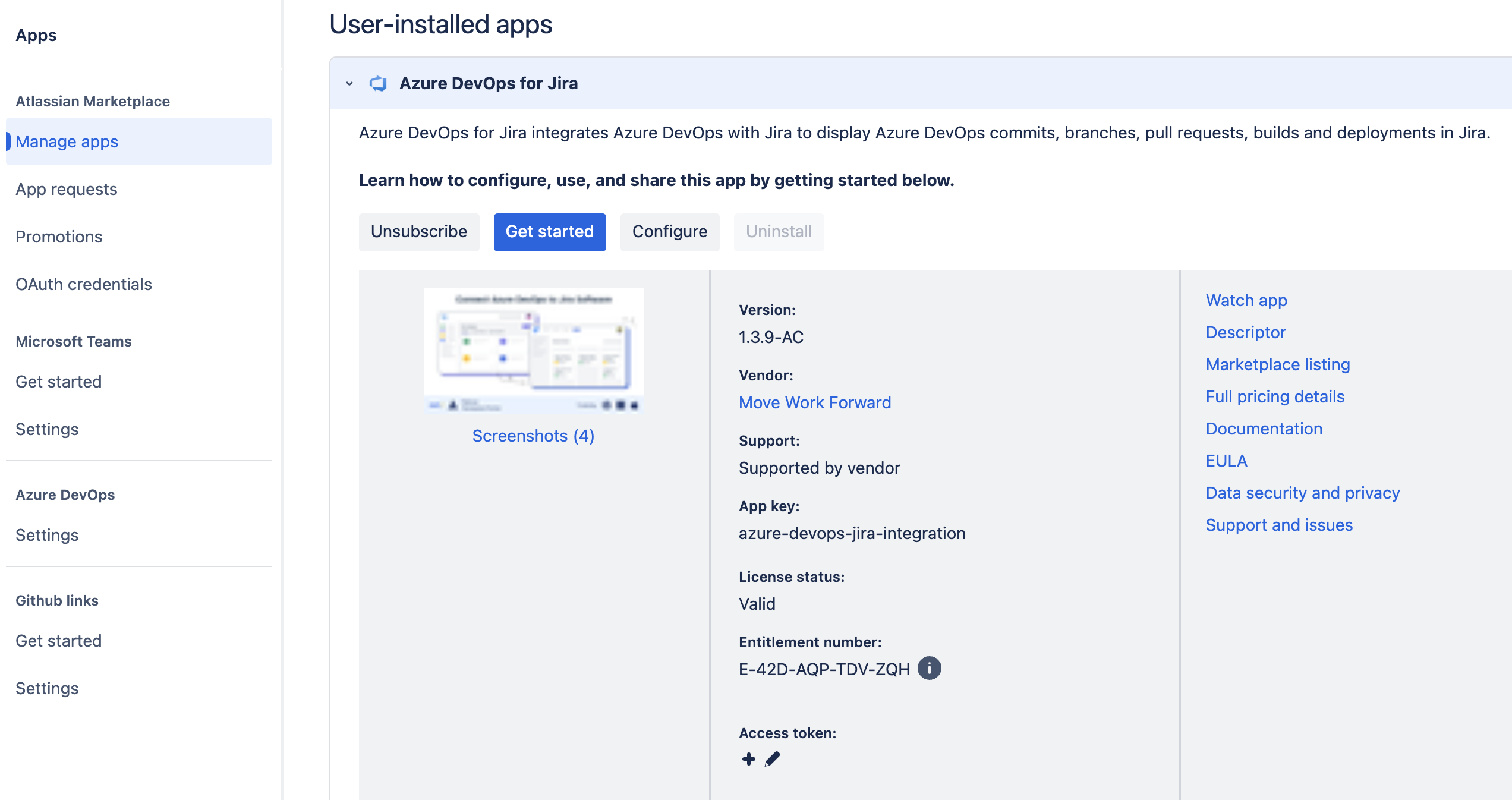The image size is (1512, 800).
Task: Open Get started under Github links
Action: tap(58, 641)
